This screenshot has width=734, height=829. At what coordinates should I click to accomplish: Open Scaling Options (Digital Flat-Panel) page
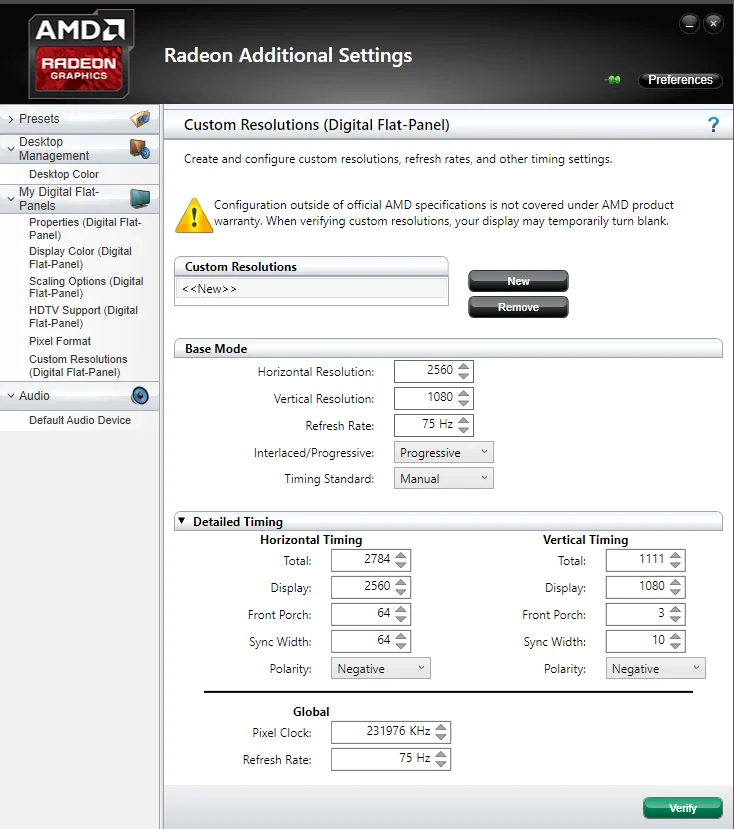tap(86, 287)
